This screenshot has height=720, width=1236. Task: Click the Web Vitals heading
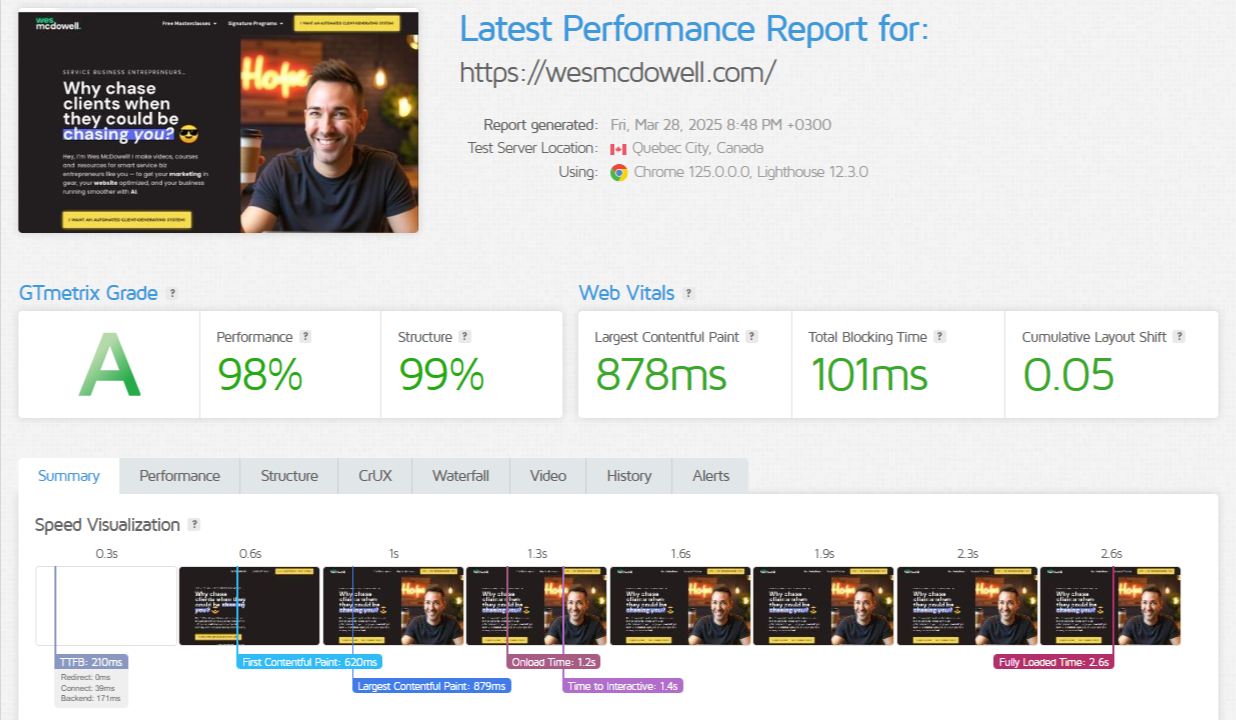pos(627,293)
